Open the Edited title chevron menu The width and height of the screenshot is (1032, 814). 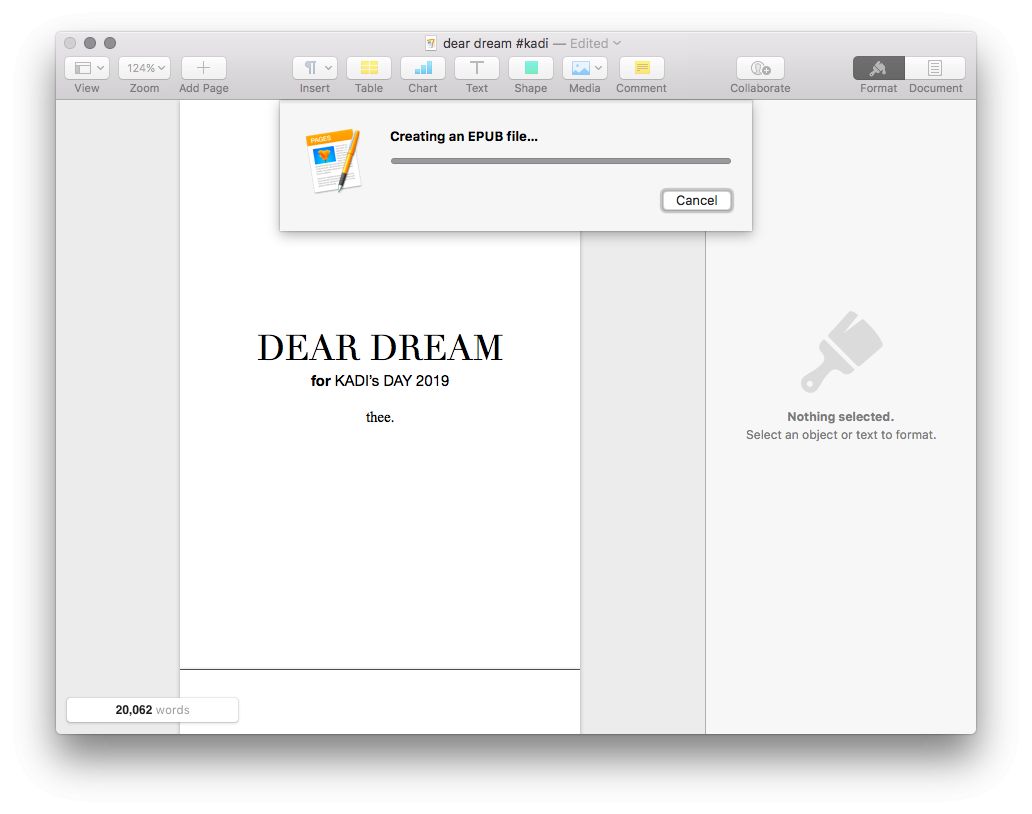pyautogui.click(x=616, y=43)
